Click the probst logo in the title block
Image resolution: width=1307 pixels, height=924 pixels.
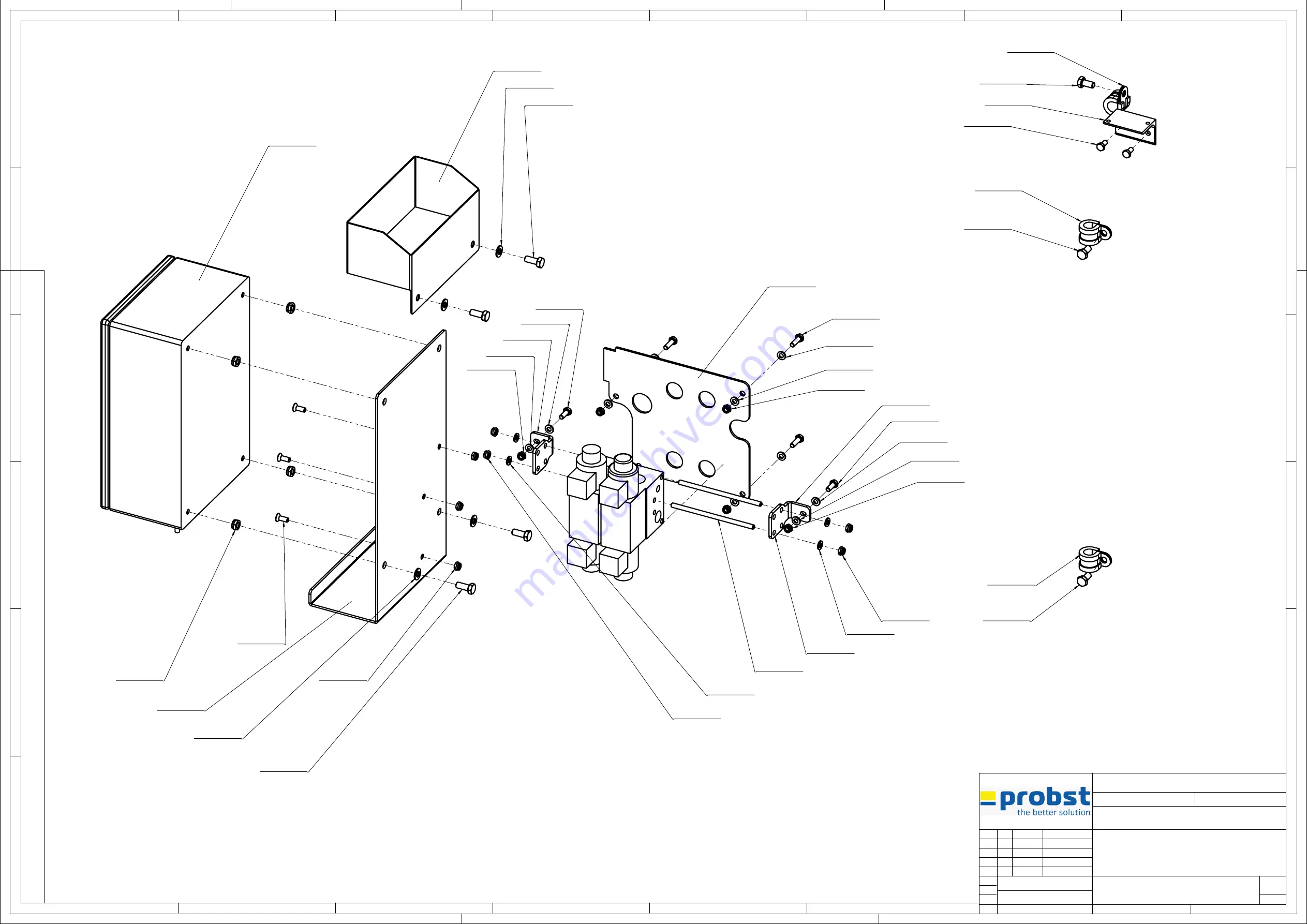click(1035, 800)
